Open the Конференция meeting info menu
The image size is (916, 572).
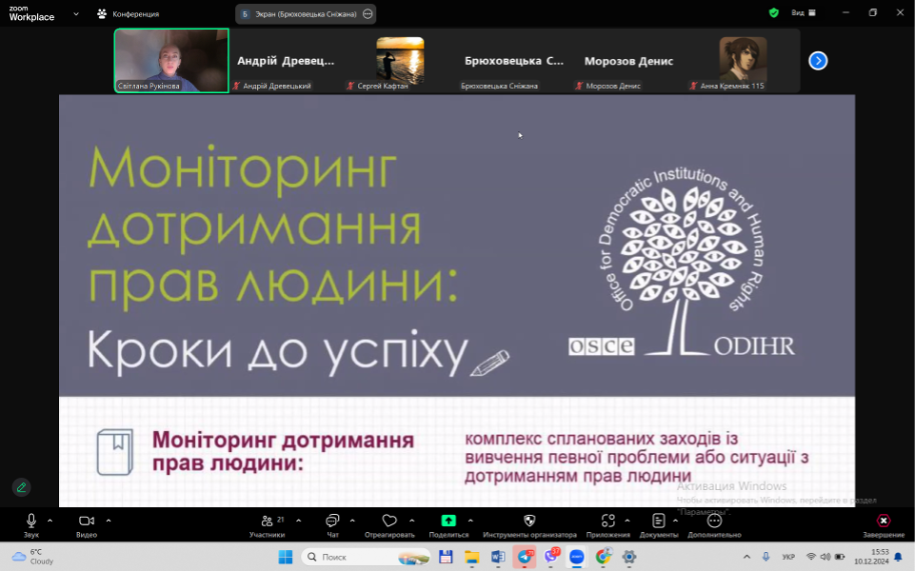tap(128, 14)
